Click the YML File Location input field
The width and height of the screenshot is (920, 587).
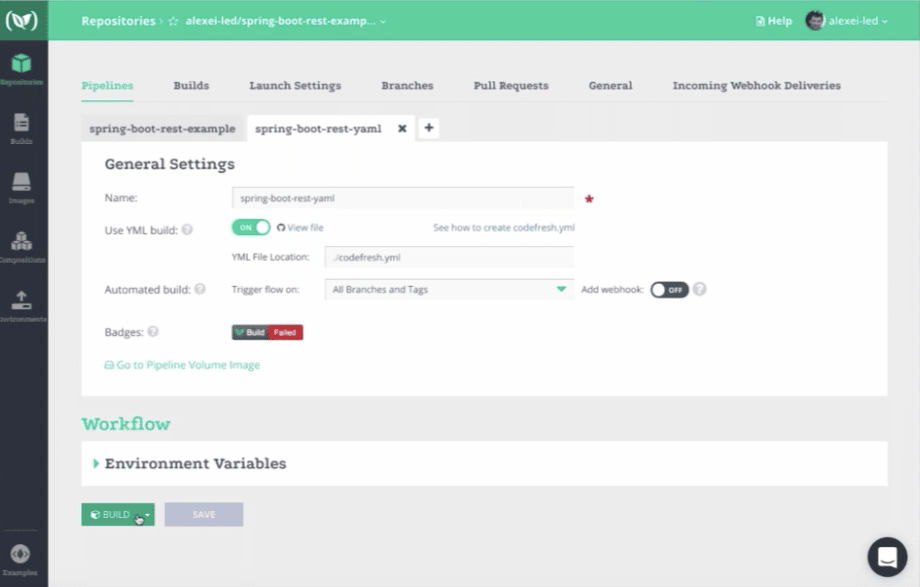pos(449,257)
